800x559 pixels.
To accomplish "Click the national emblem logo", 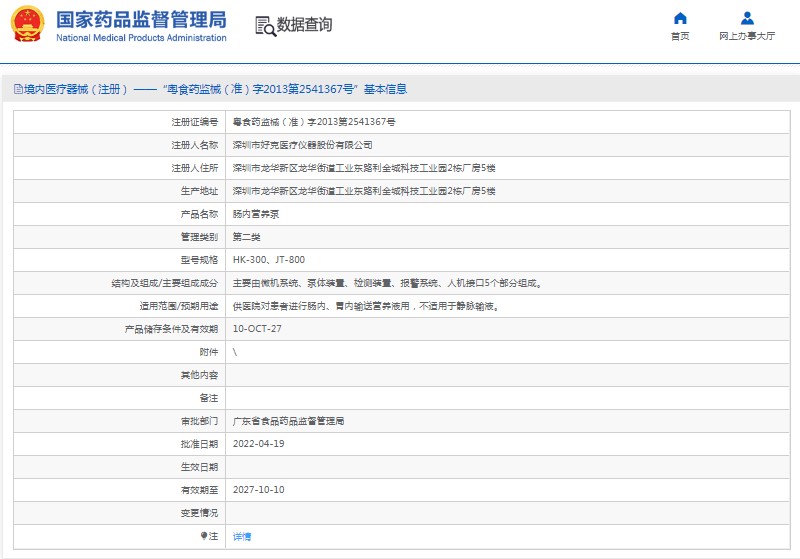I will point(28,24).
